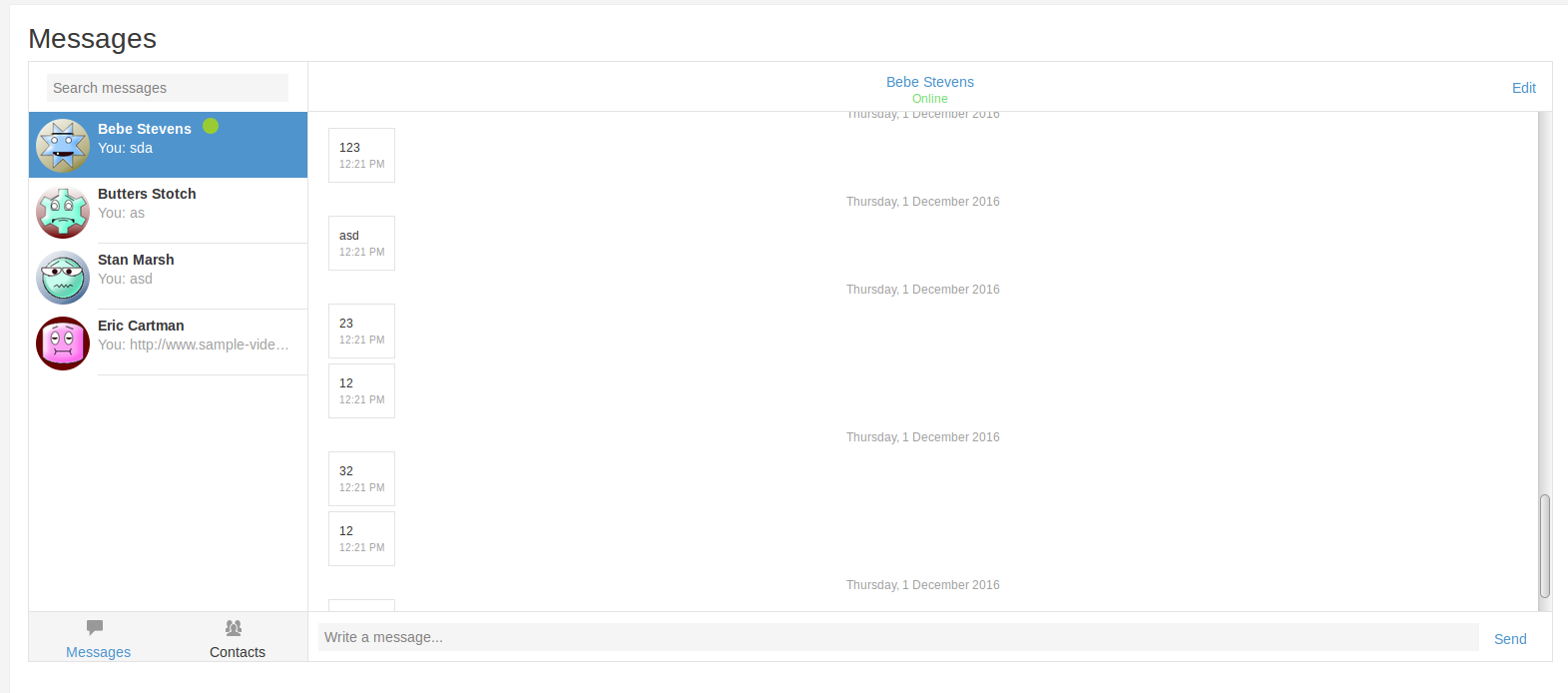Viewport: 1568px width, 693px height.
Task: Select the Butters Stotch conversation name
Action: (x=147, y=194)
